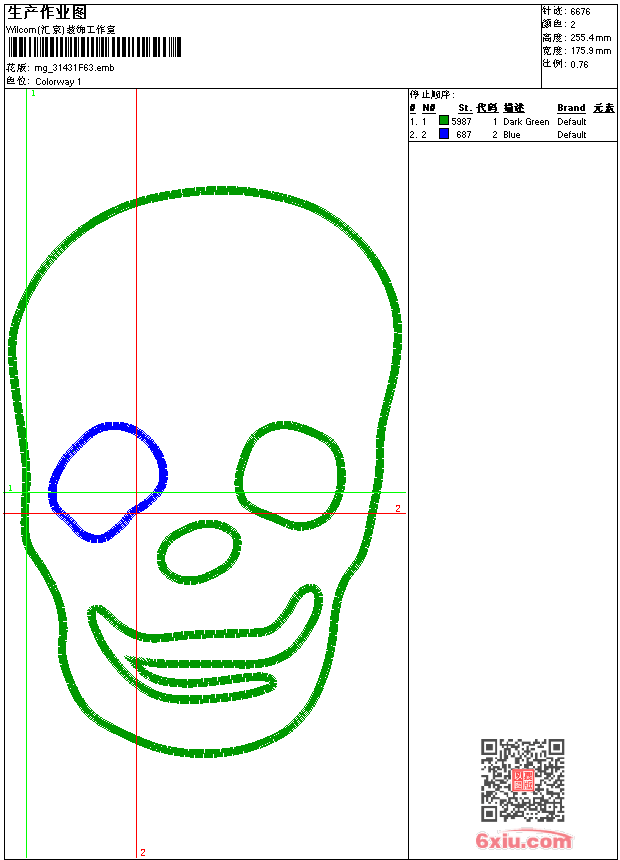
Task: Click the 生产作业图 title
Action: pyautogui.click(x=47, y=12)
